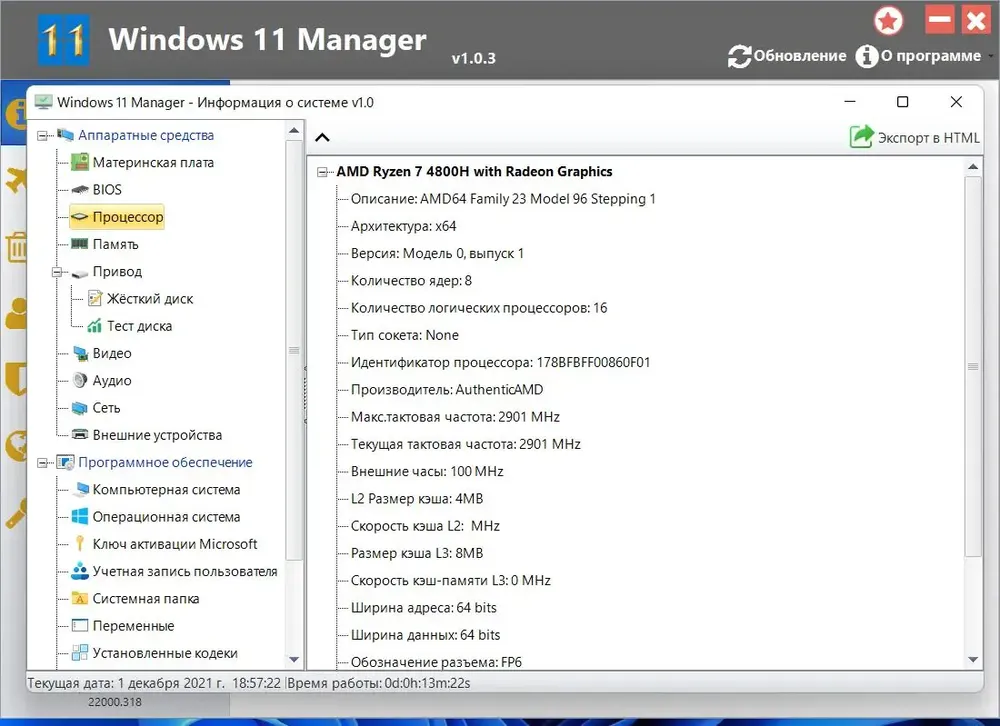Image resolution: width=1000 pixels, height=726 pixels.
Task: Click the details pane scrollbar down arrow
Action: click(973, 660)
